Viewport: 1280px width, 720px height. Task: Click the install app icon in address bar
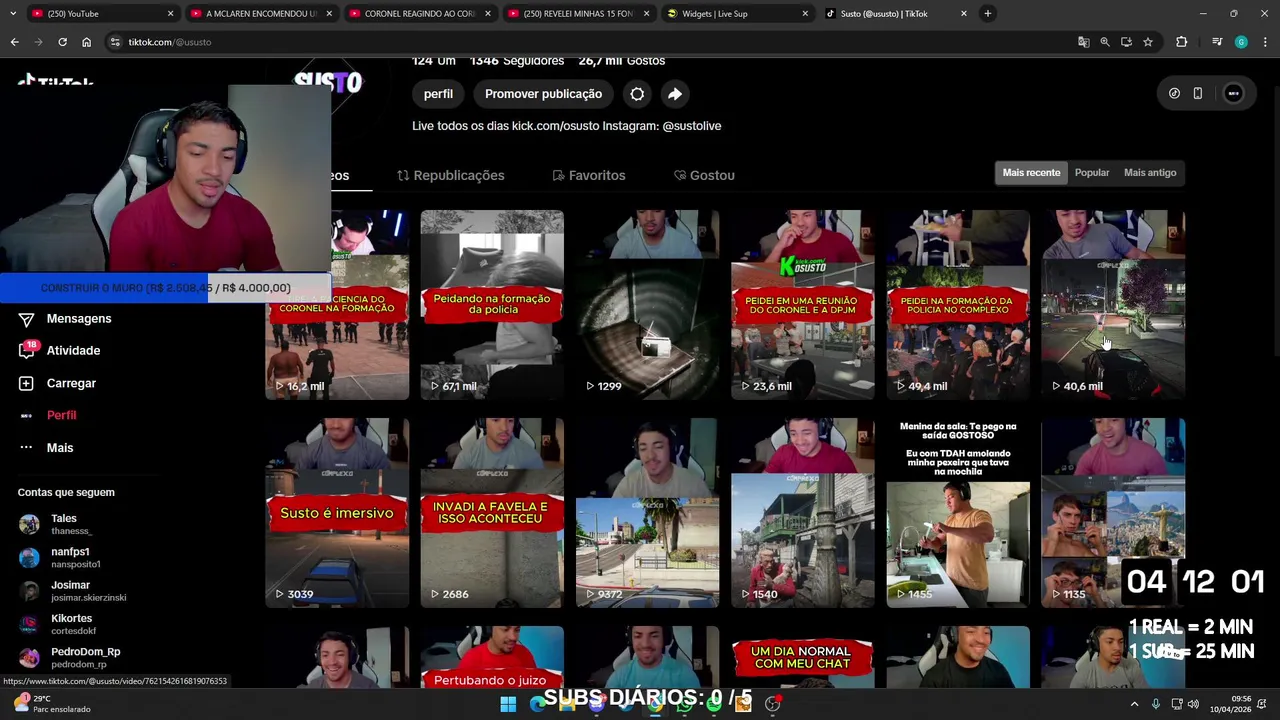1126,42
